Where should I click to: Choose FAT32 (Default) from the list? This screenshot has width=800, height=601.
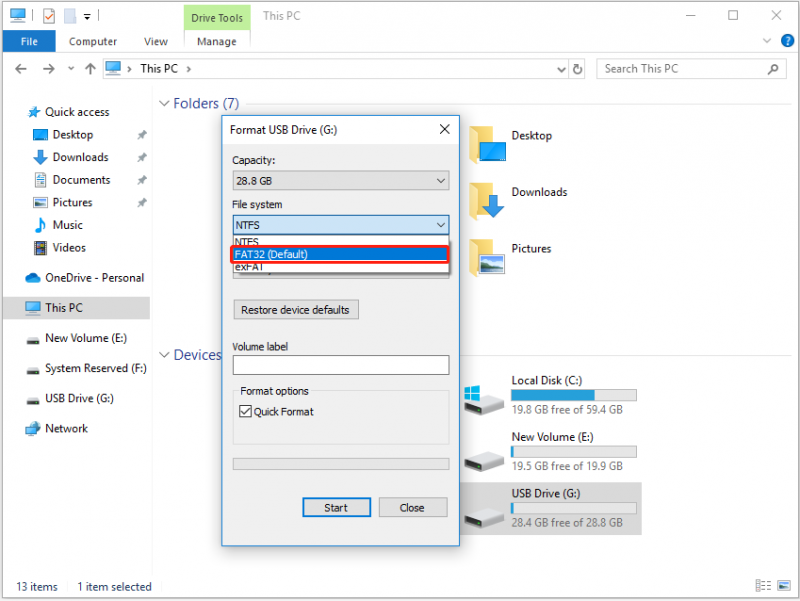click(341, 254)
